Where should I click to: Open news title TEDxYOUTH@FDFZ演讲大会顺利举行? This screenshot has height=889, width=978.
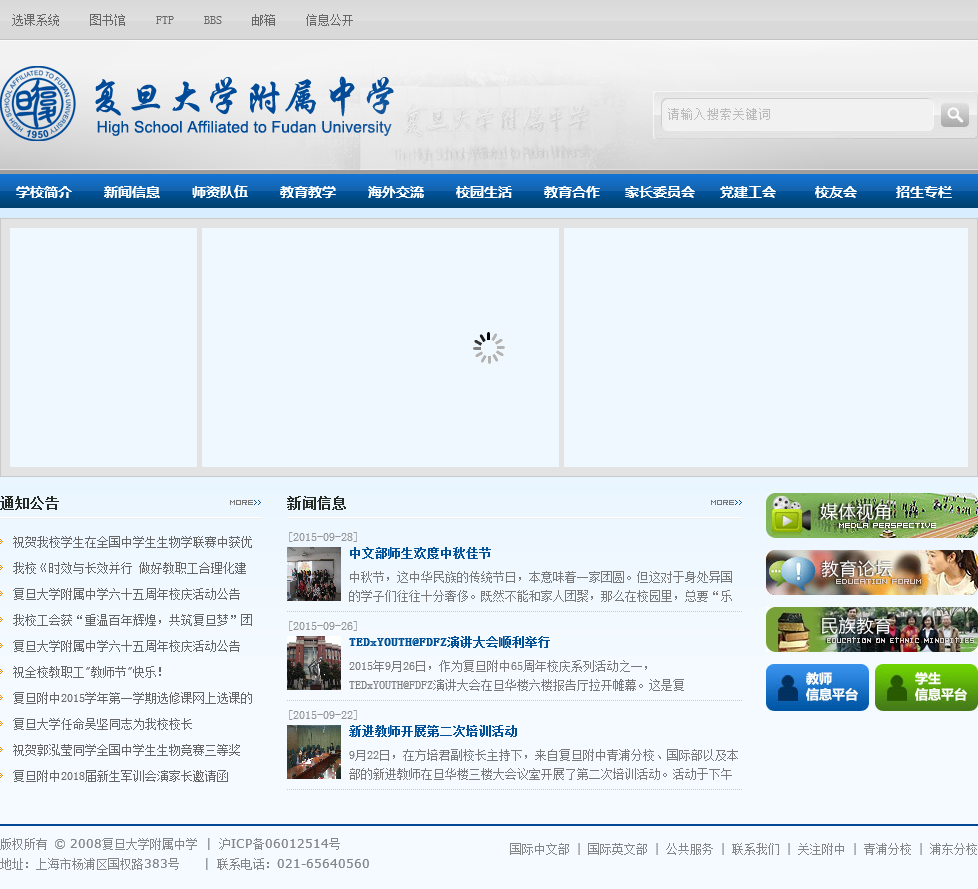point(449,642)
